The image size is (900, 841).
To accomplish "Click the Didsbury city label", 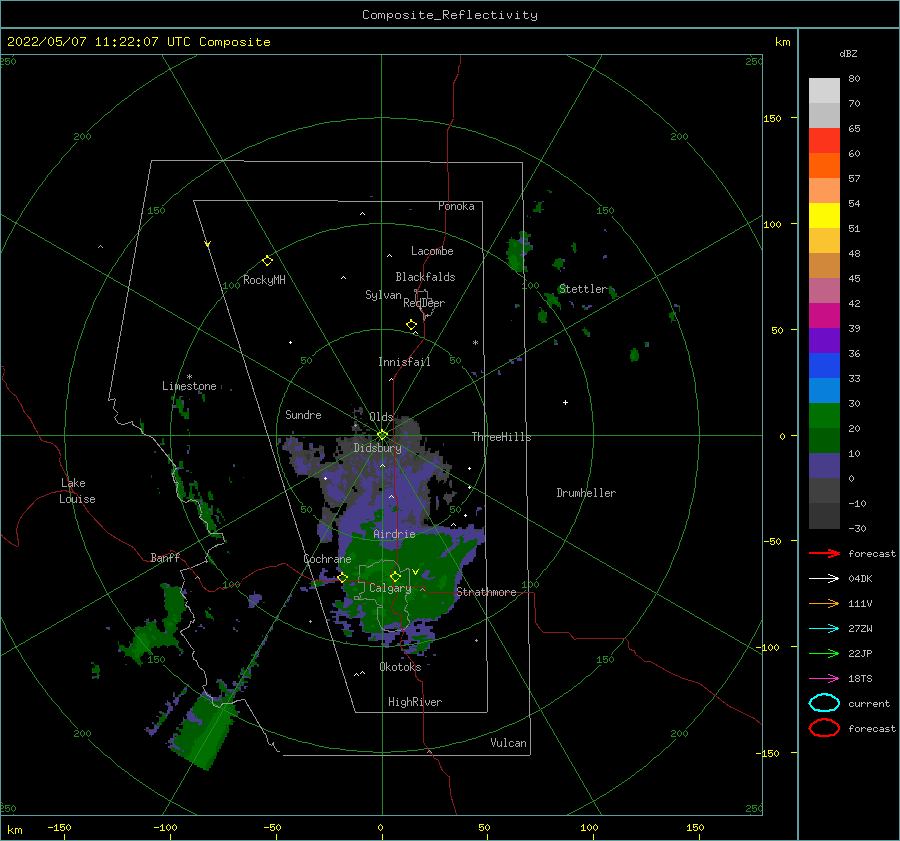I will tap(377, 448).
